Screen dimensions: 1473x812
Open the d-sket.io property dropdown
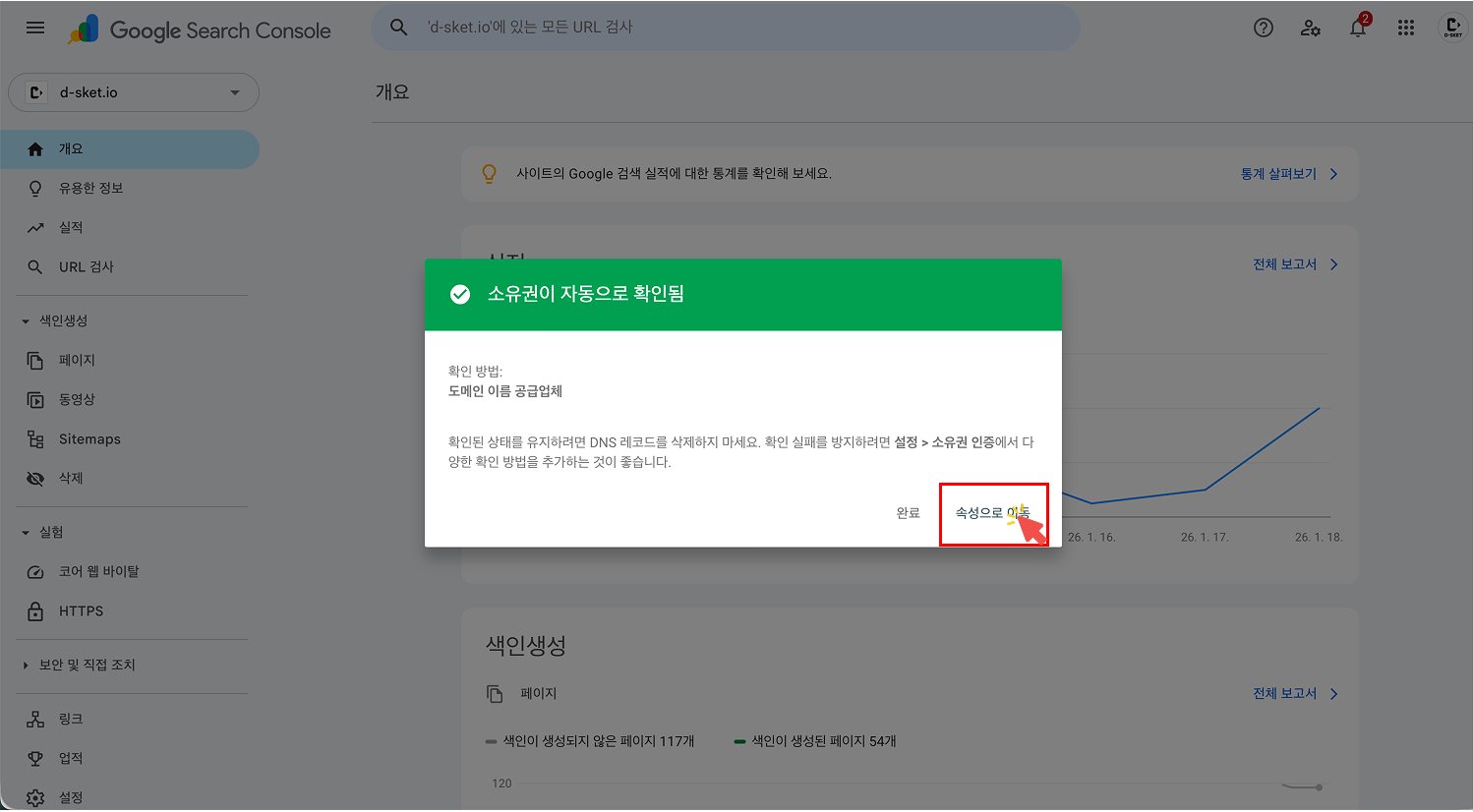point(133,91)
